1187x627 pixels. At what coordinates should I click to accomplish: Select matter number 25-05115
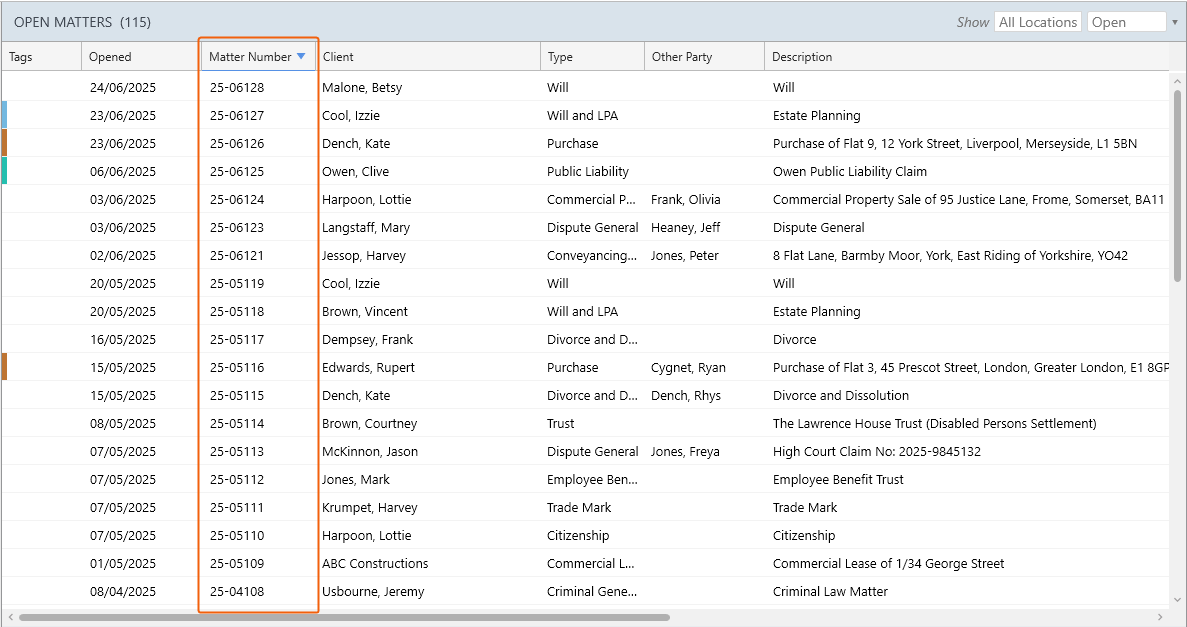pos(237,395)
